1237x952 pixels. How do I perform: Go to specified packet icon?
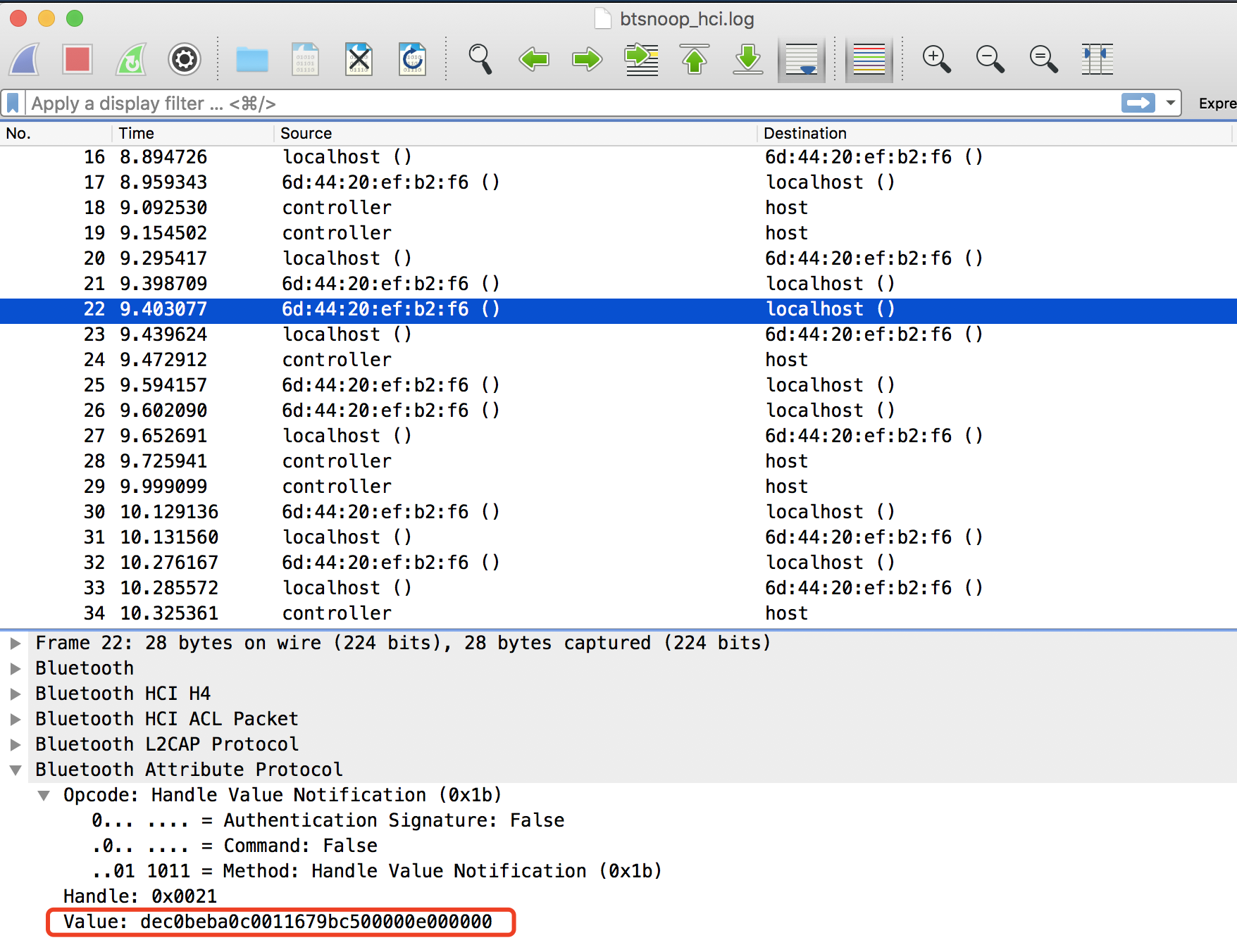coord(641,59)
